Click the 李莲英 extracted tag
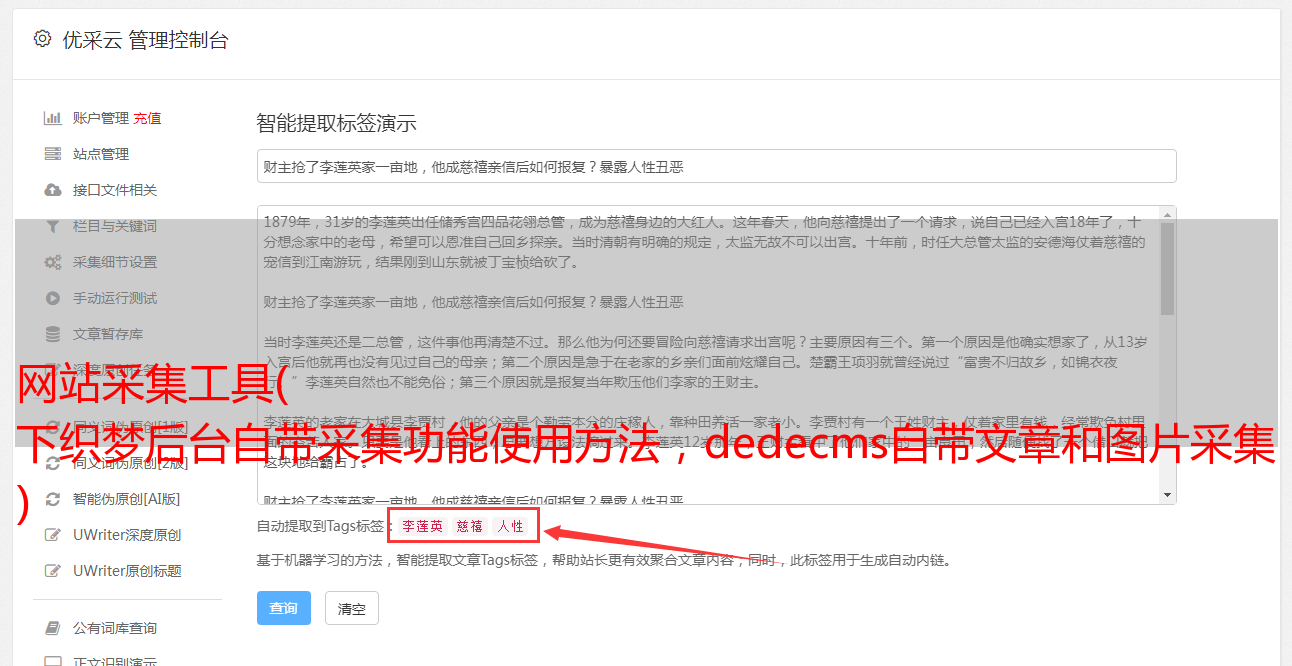This screenshot has height=666, width=1292. (x=423, y=526)
